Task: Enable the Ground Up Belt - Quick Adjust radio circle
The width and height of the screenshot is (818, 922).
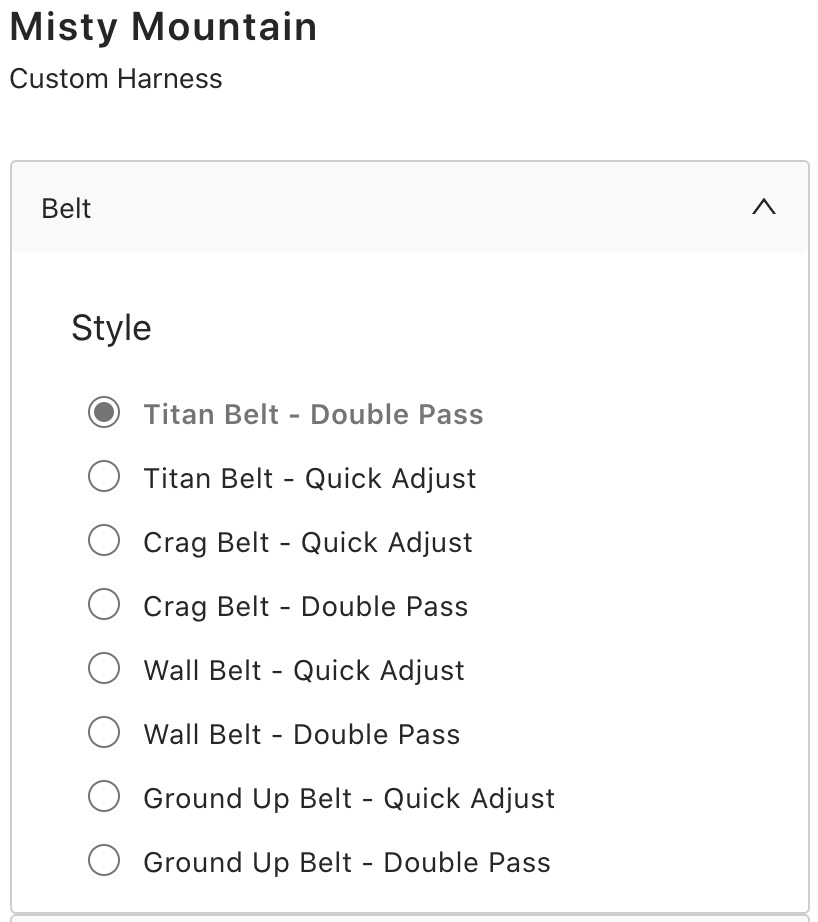Action: point(104,797)
